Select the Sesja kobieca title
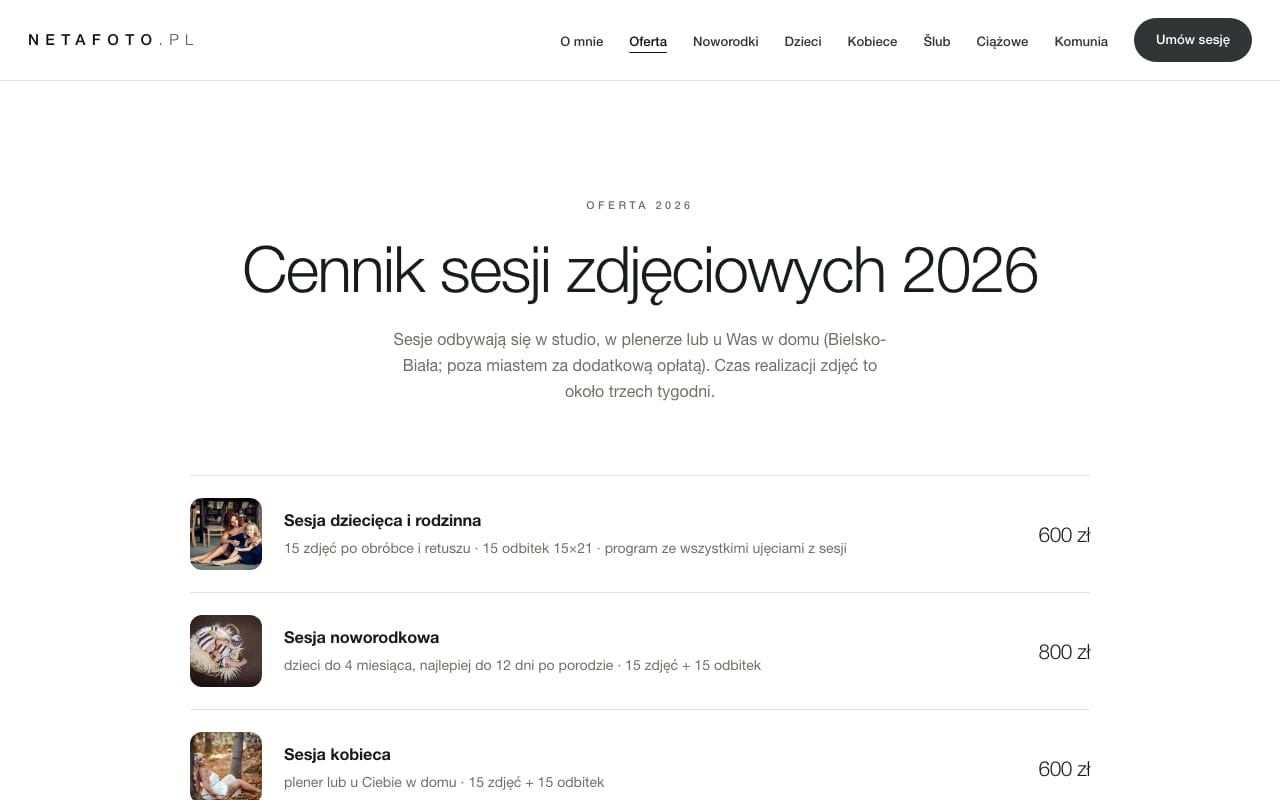This screenshot has width=1280, height=800. [337, 754]
